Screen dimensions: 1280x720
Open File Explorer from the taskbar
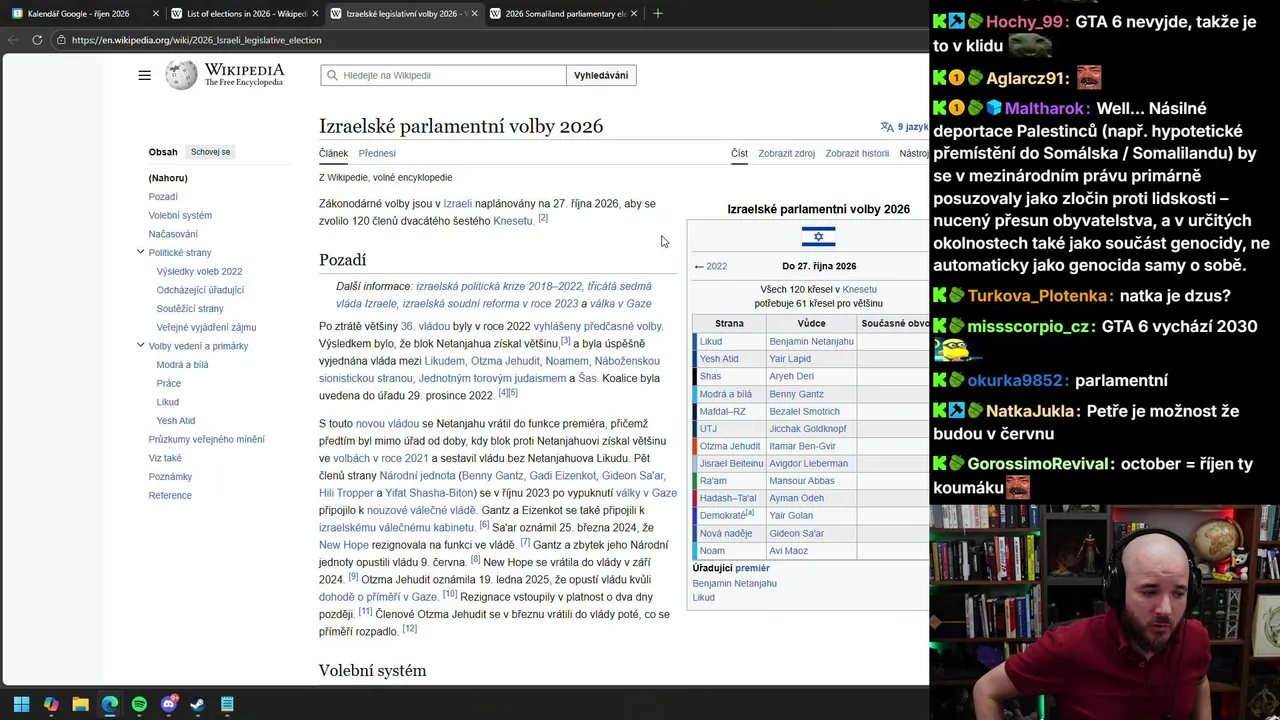click(x=80, y=704)
